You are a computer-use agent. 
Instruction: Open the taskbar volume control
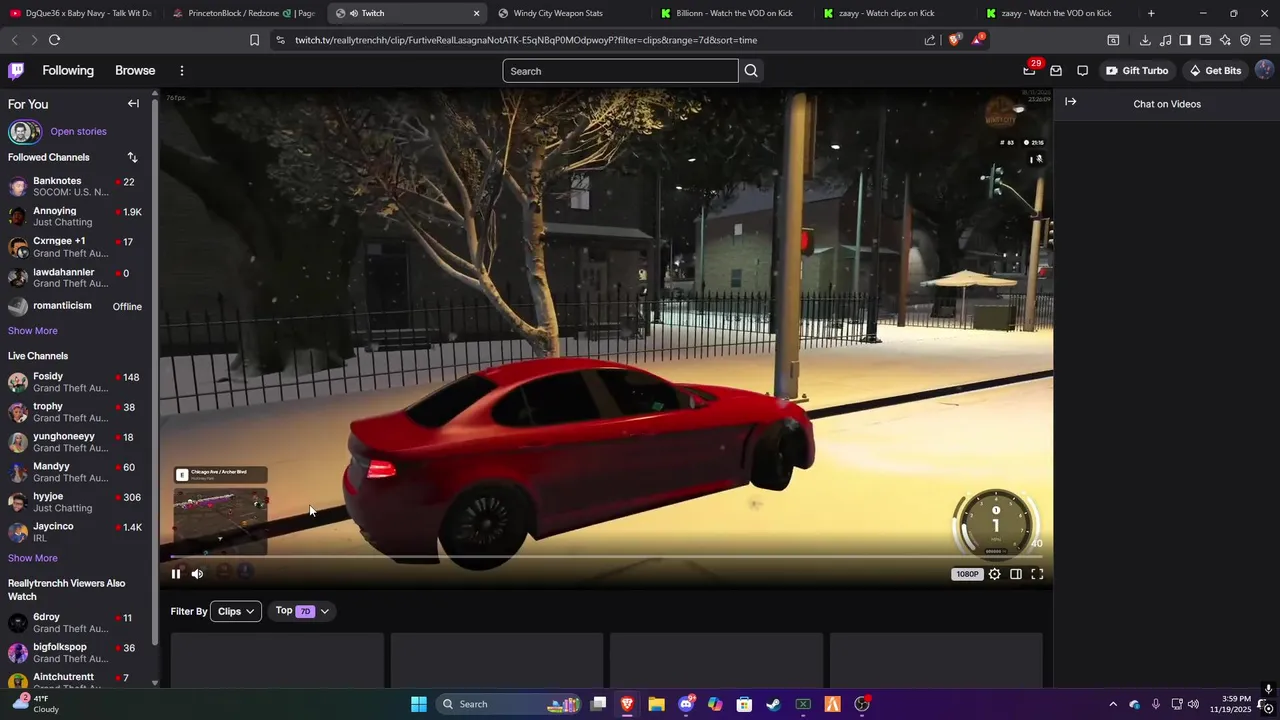1193,704
